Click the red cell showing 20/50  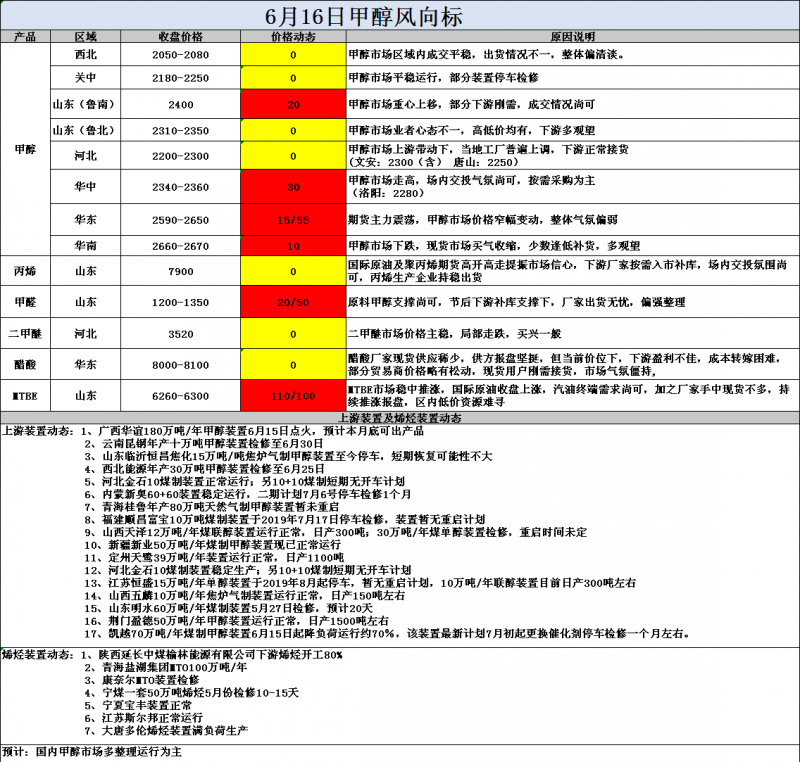(x=293, y=302)
